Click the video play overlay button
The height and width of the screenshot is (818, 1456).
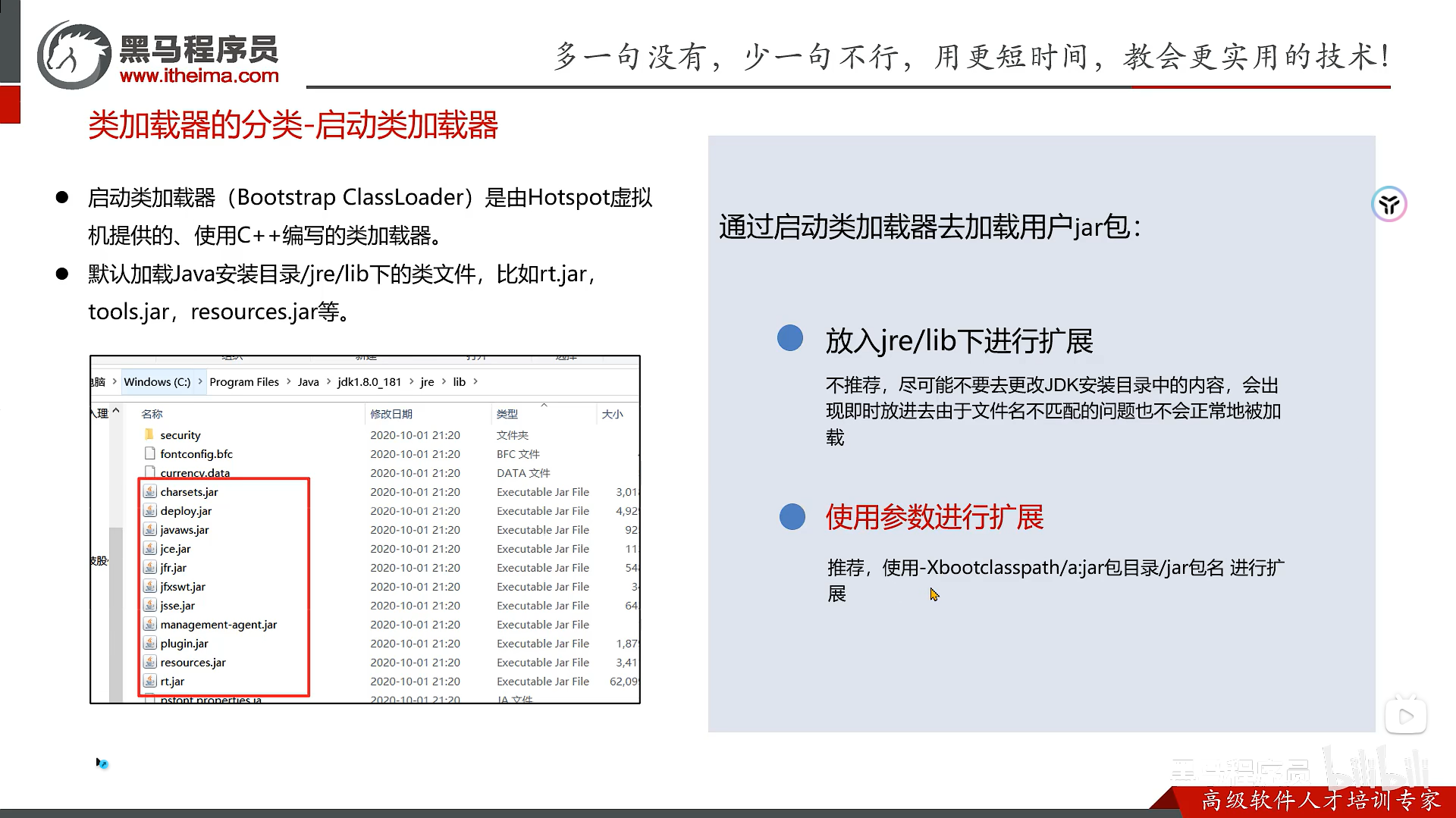(x=1406, y=716)
